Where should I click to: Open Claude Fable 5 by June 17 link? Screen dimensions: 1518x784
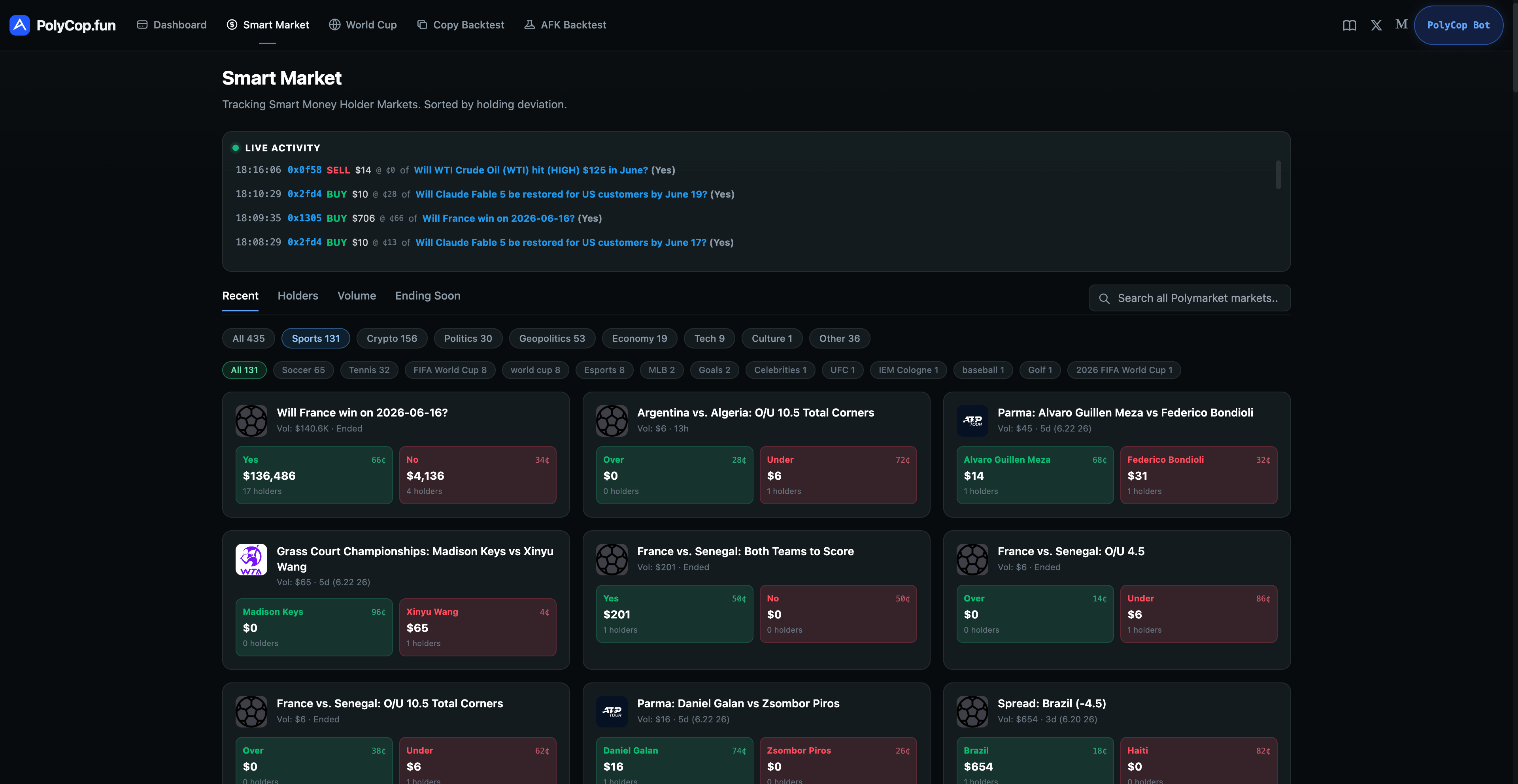[561, 243]
